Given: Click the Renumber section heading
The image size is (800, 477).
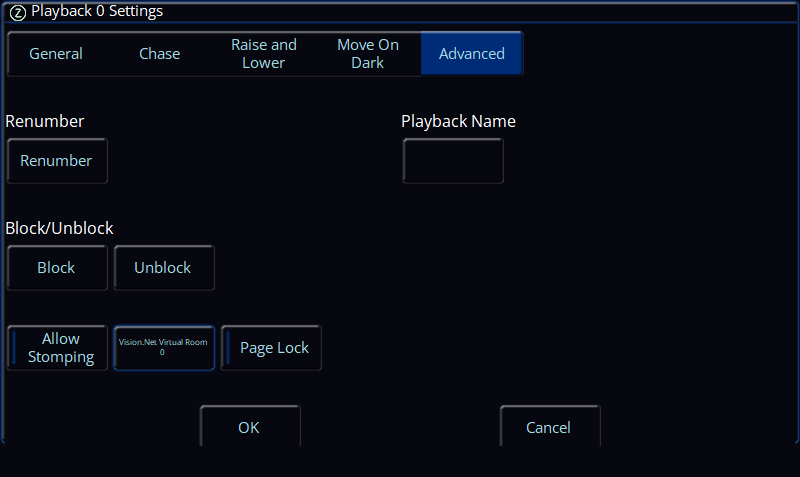Looking at the screenshot, I should tap(45, 121).
